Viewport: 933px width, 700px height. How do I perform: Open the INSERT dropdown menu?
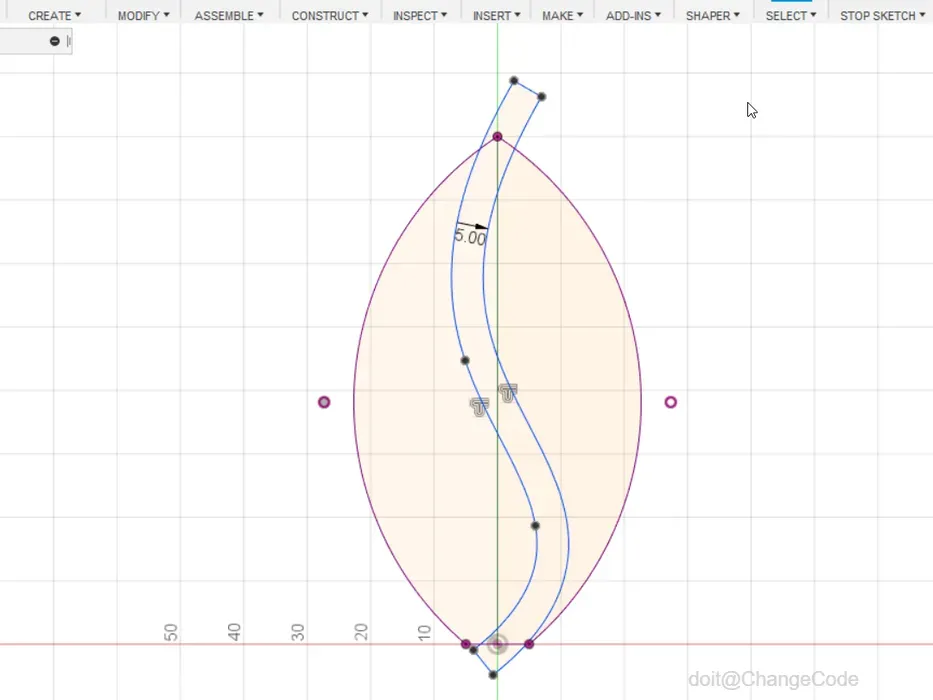pyautogui.click(x=496, y=15)
